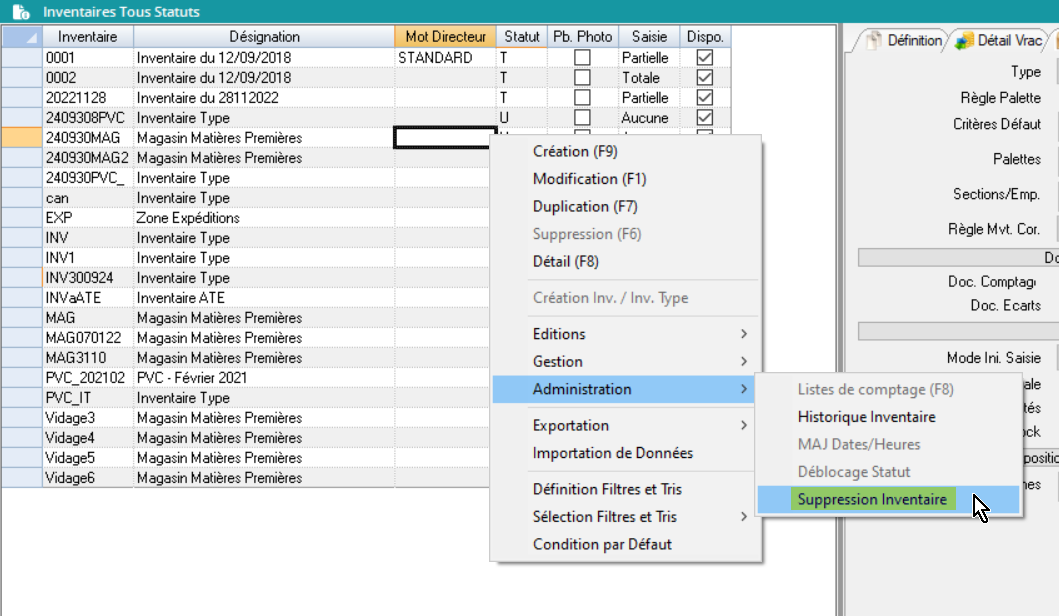Uncheck Dispo. for inventory 0002
This screenshot has width=1059, height=616.
[705, 78]
